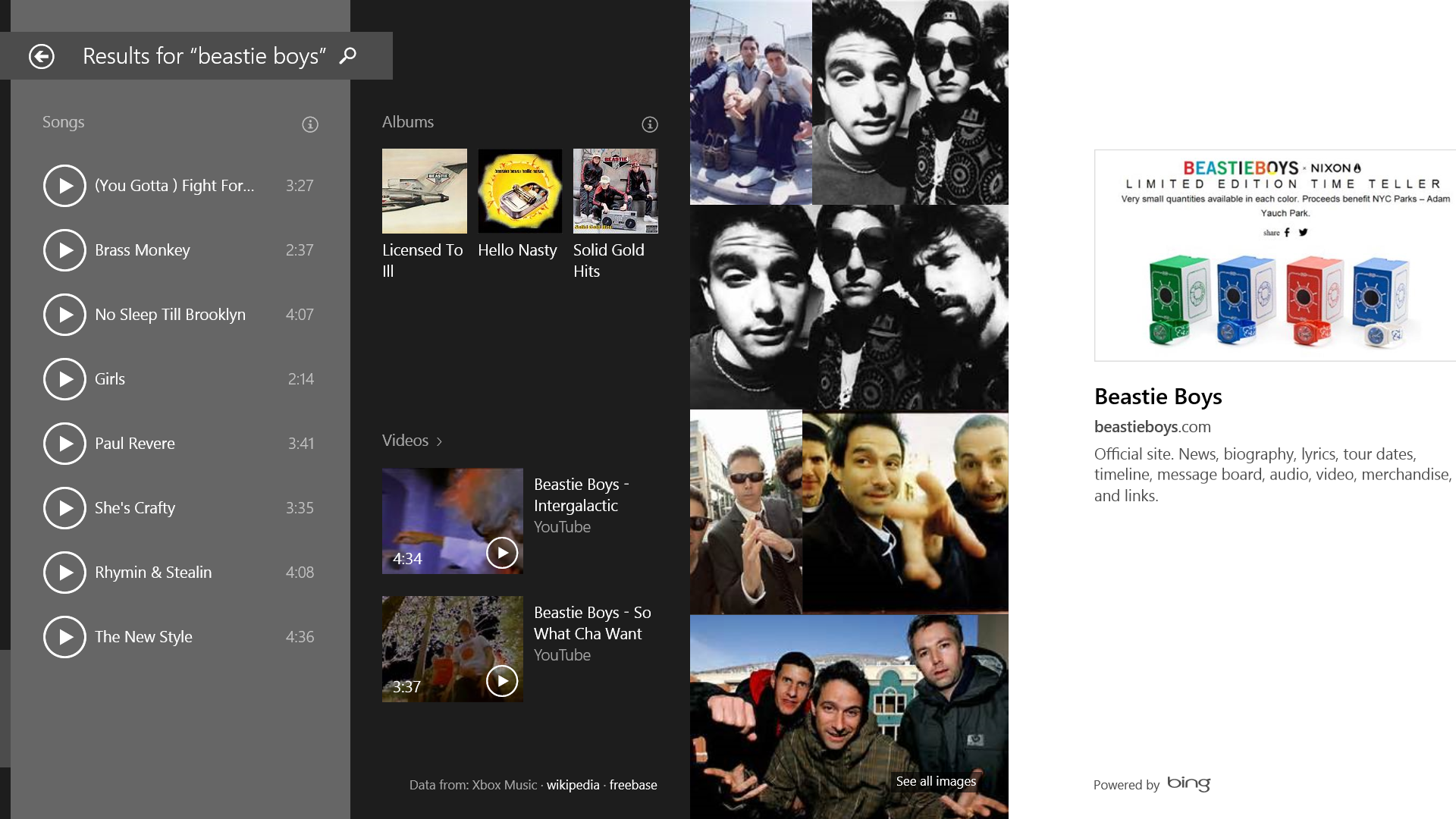Play The New Style song
This screenshot has height=819, width=1456.
pos(64,637)
